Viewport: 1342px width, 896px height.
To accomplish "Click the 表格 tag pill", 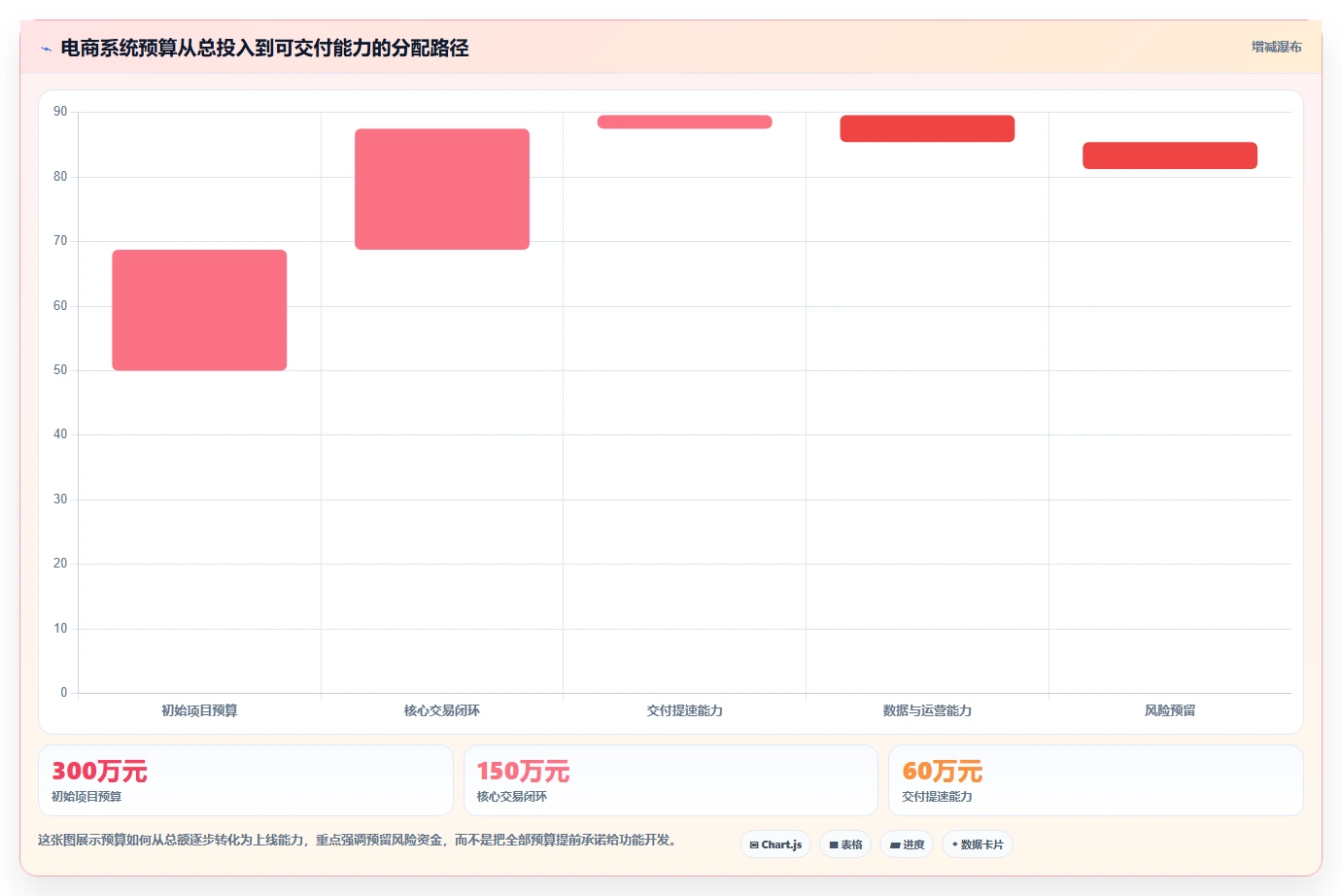I will pyautogui.click(x=845, y=844).
